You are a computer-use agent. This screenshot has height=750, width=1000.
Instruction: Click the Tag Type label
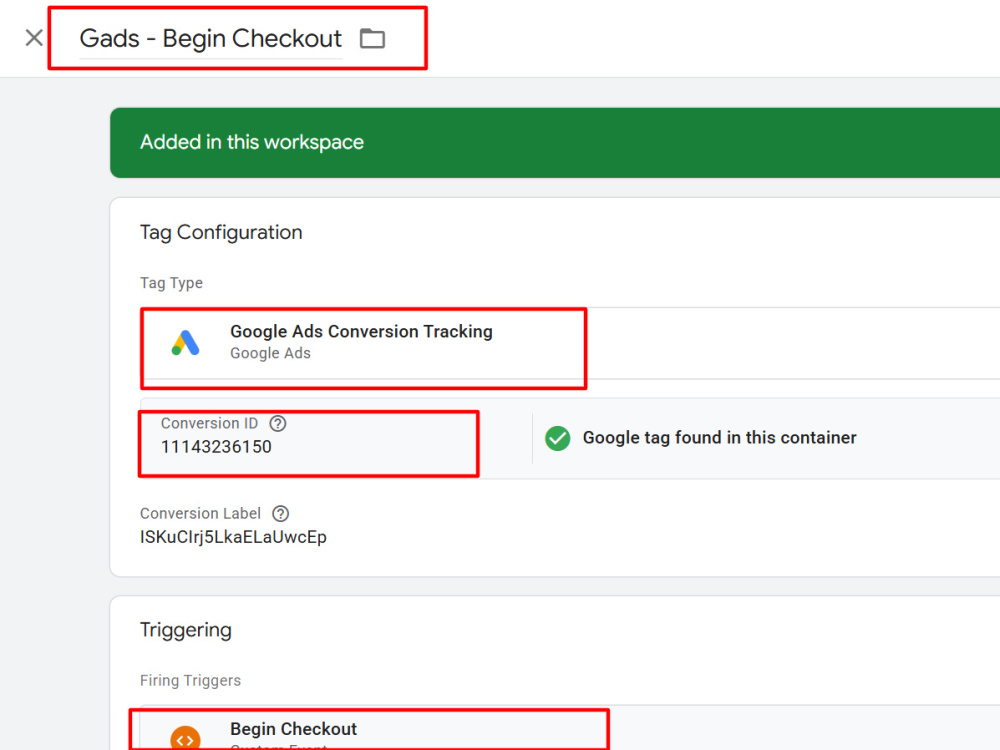tap(172, 283)
